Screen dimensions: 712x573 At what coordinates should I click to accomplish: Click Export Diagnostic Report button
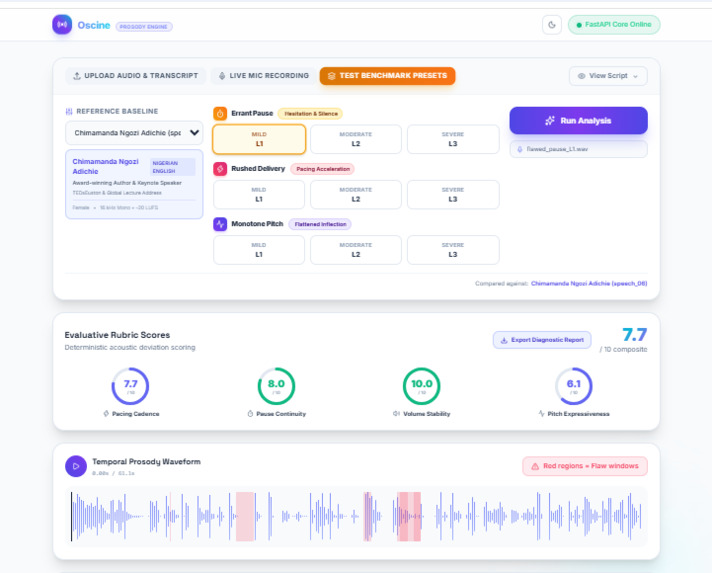[542, 340]
